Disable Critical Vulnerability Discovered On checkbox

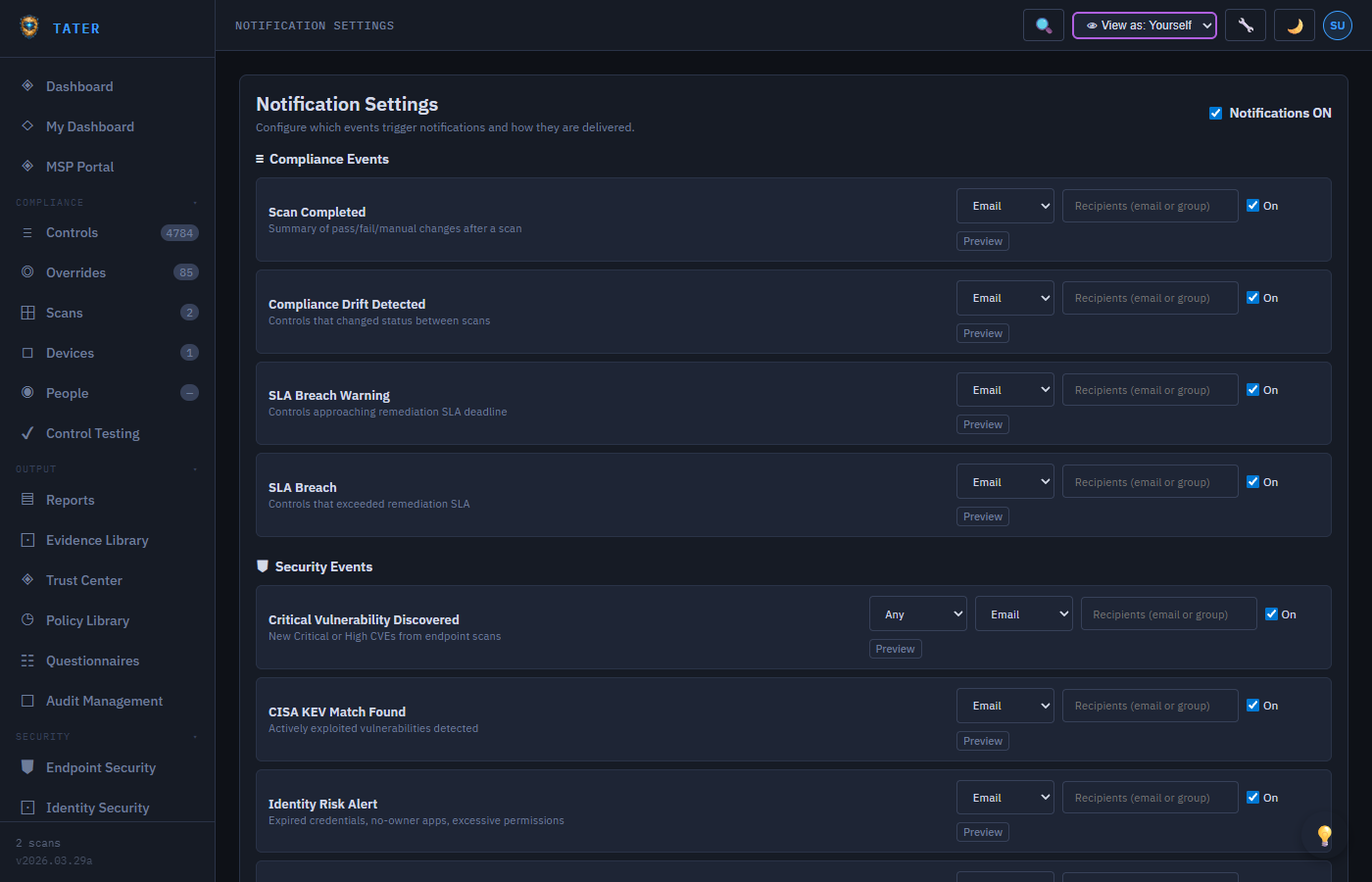pyautogui.click(x=1271, y=614)
